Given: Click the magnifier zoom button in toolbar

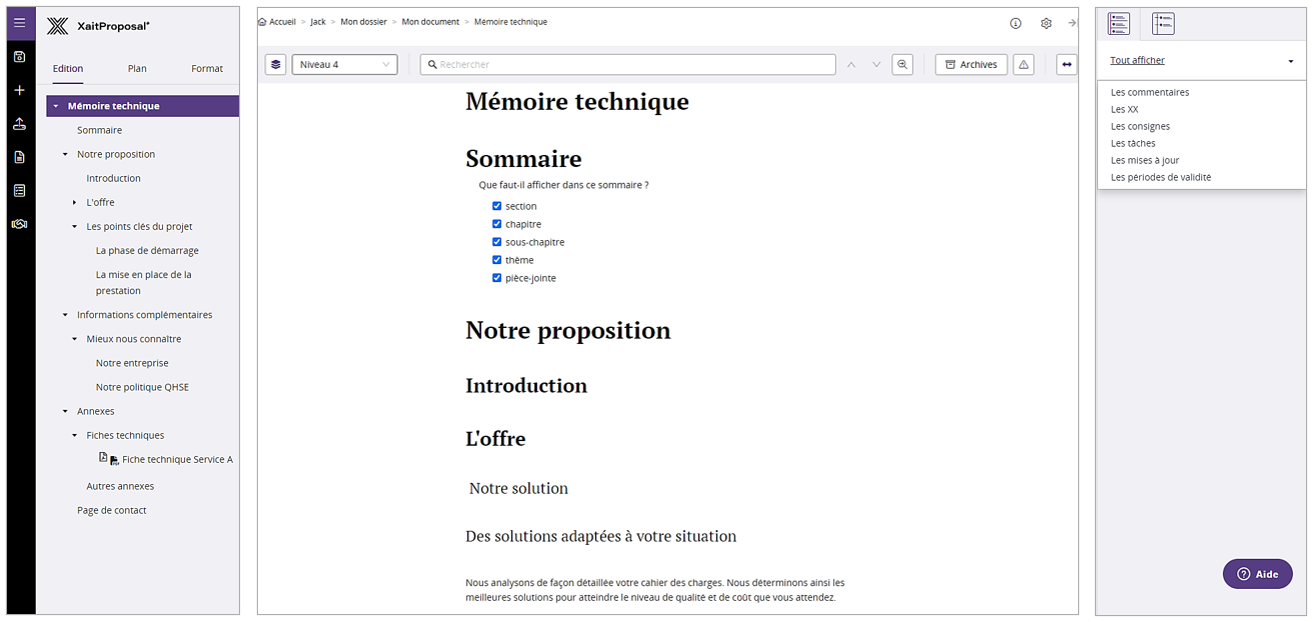Looking at the screenshot, I should coord(902,65).
